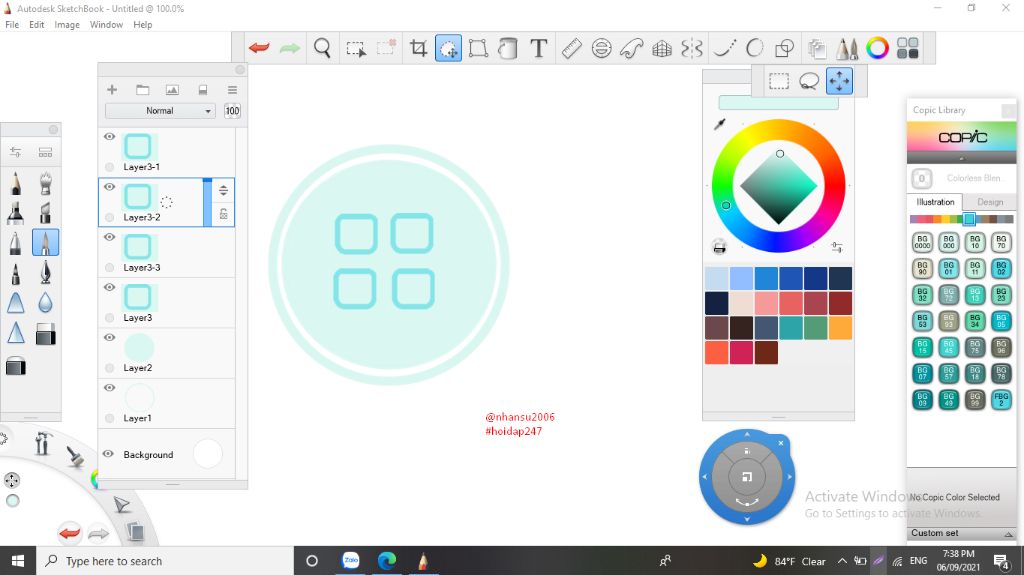The width and height of the screenshot is (1024, 575).
Task: Expand Copic Library panel handle arrow
Action: pyautogui.click(x=961, y=158)
